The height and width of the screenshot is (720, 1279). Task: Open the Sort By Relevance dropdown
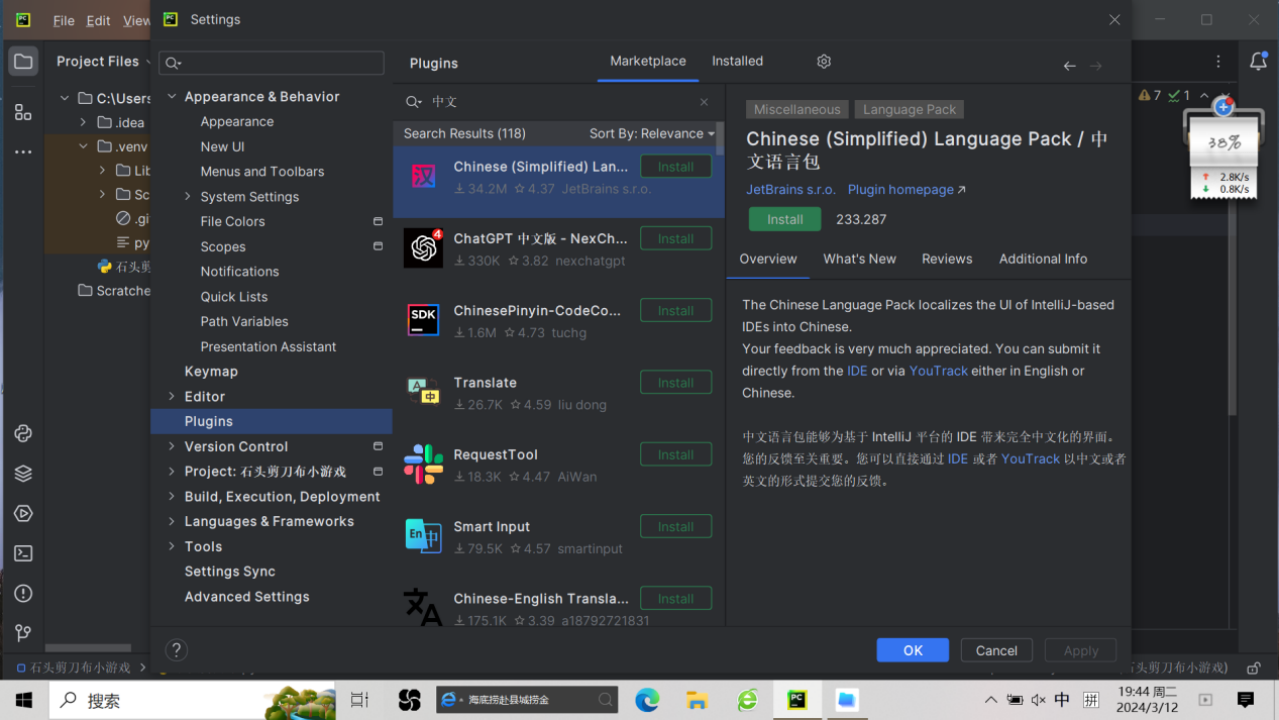coord(652,134)
